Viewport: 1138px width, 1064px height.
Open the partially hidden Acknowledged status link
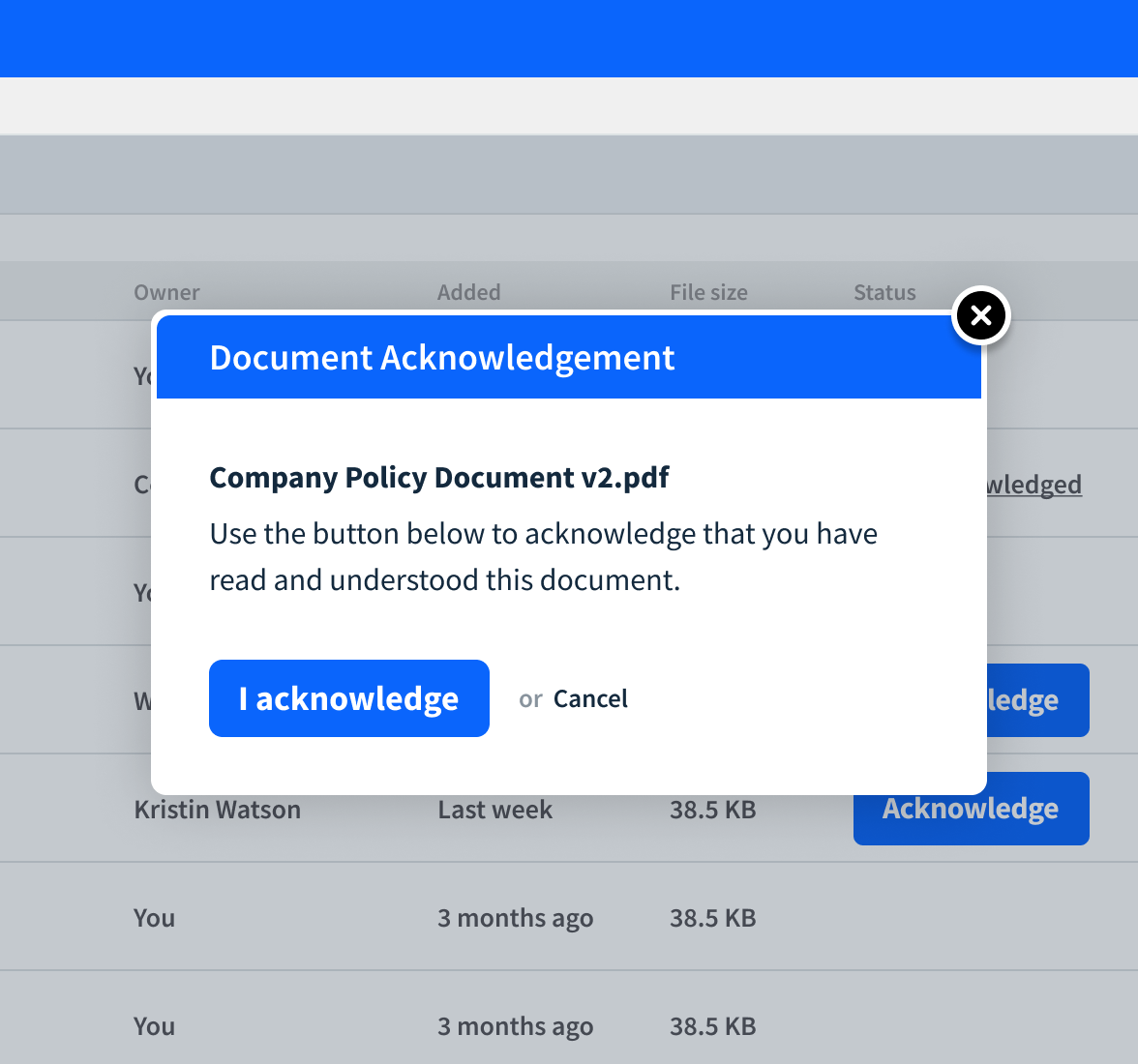point(1033,485)
